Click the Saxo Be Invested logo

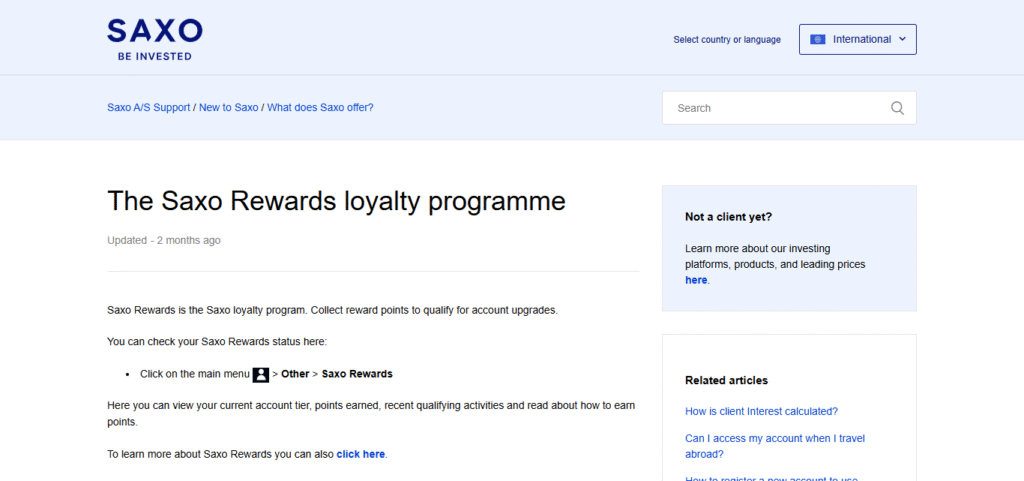(155, 39)
